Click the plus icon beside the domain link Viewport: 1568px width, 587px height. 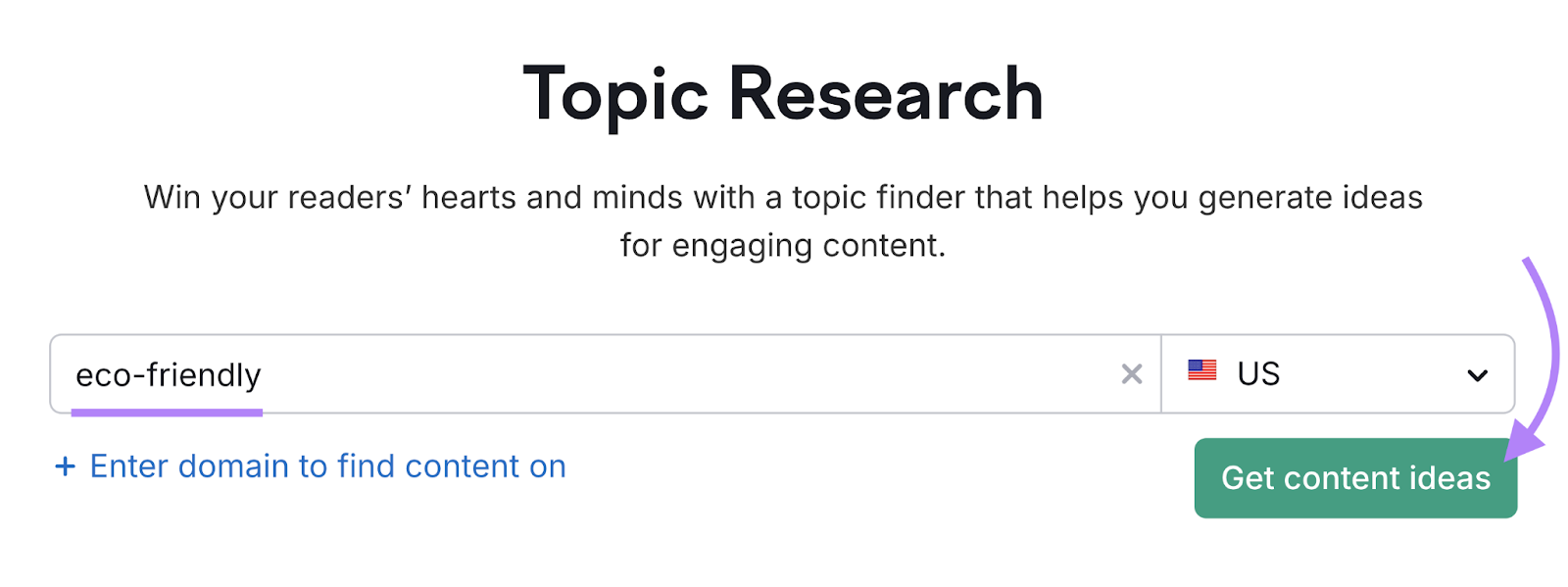click(x=65, y=465)
